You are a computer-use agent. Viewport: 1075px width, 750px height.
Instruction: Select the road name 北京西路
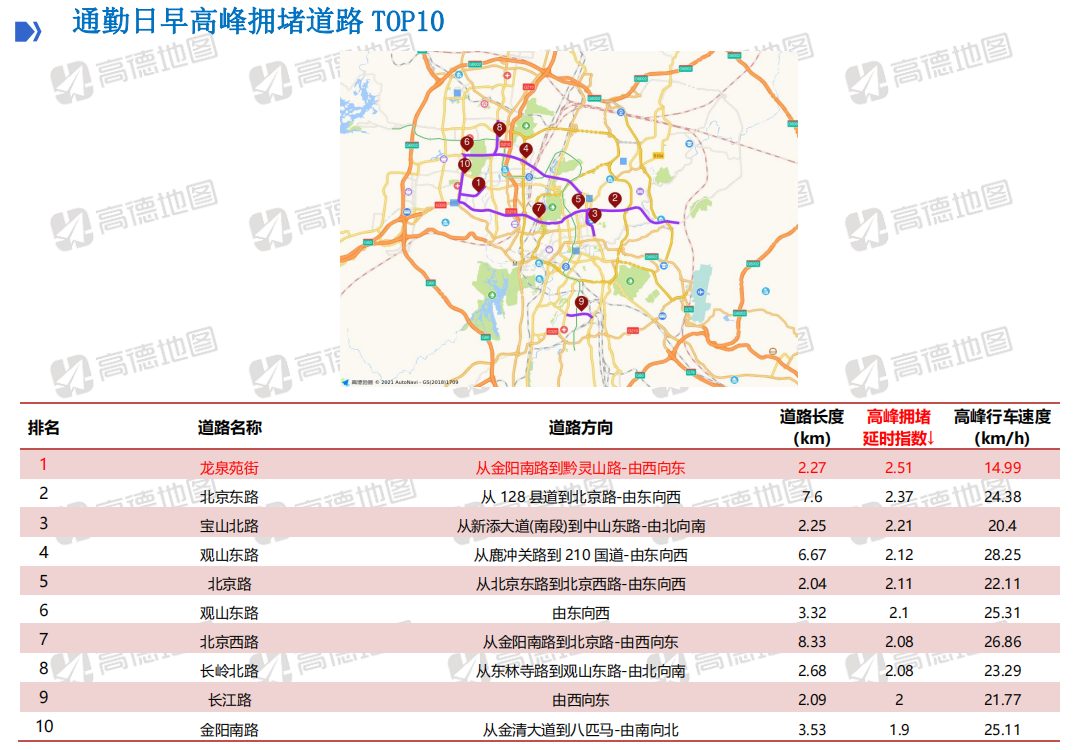[x=229, y=642]
